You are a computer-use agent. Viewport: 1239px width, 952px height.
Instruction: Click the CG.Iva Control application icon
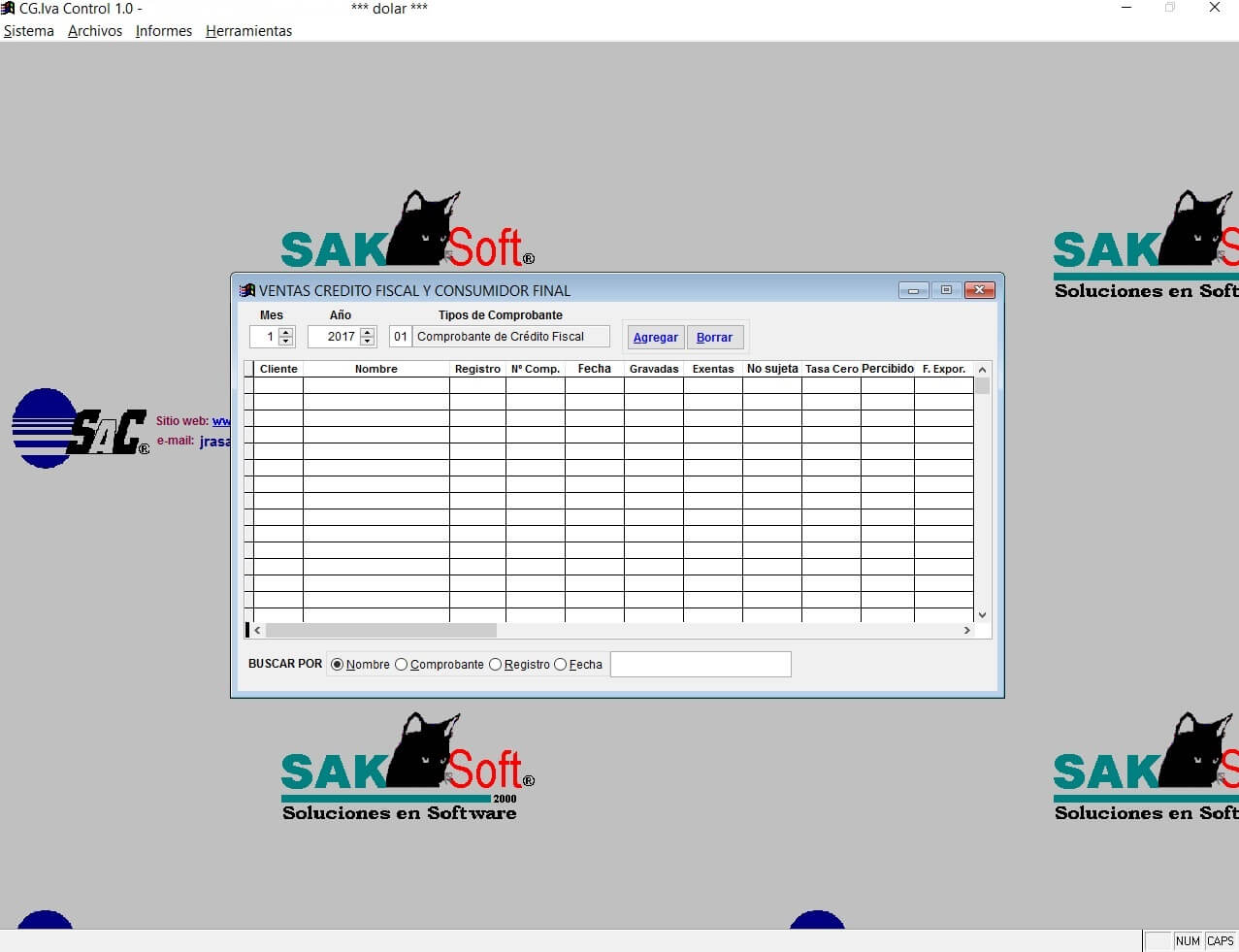(x=8, y=8)
